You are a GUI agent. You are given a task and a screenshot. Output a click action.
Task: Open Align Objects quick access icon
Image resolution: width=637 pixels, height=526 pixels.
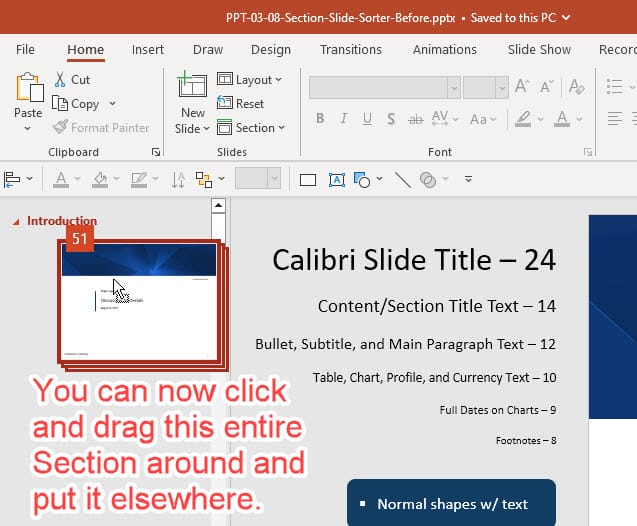(12, 179)
